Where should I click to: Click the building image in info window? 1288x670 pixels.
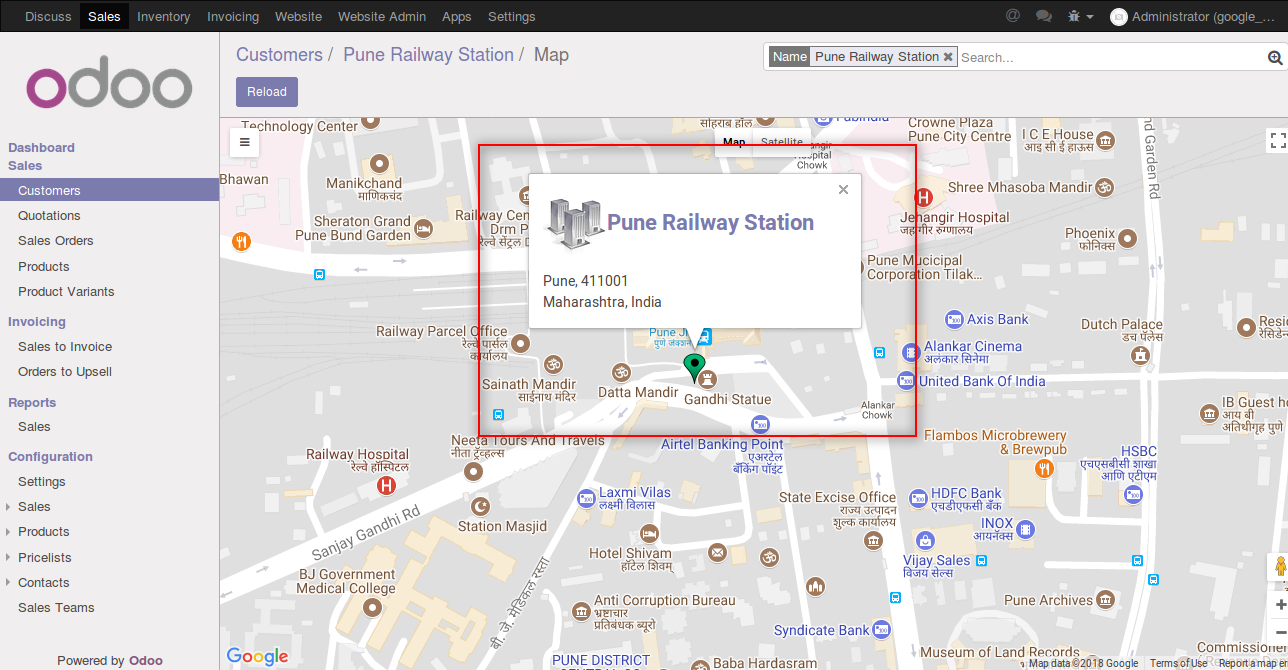(574, 224)
